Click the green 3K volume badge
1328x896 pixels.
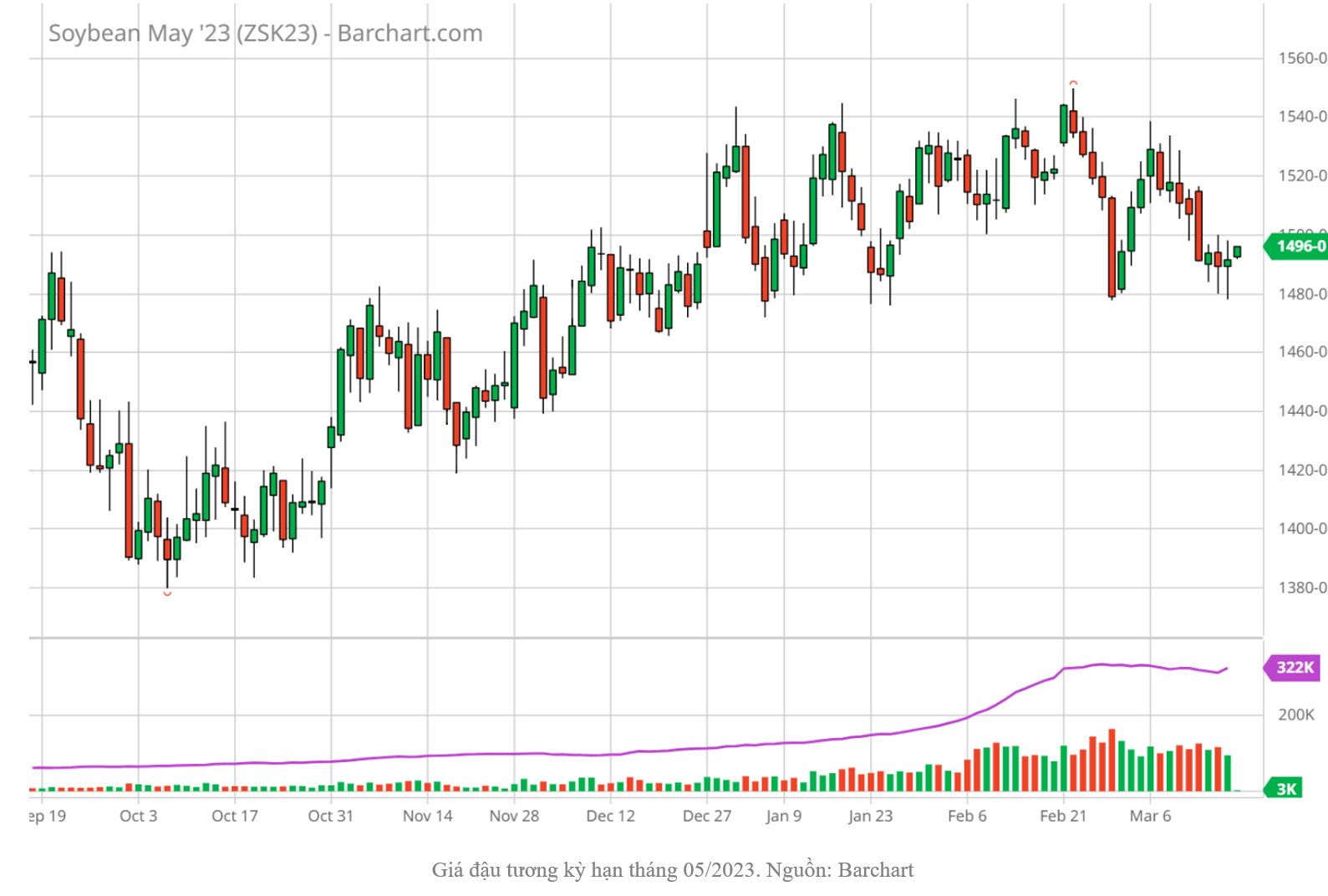[1285, 788]
